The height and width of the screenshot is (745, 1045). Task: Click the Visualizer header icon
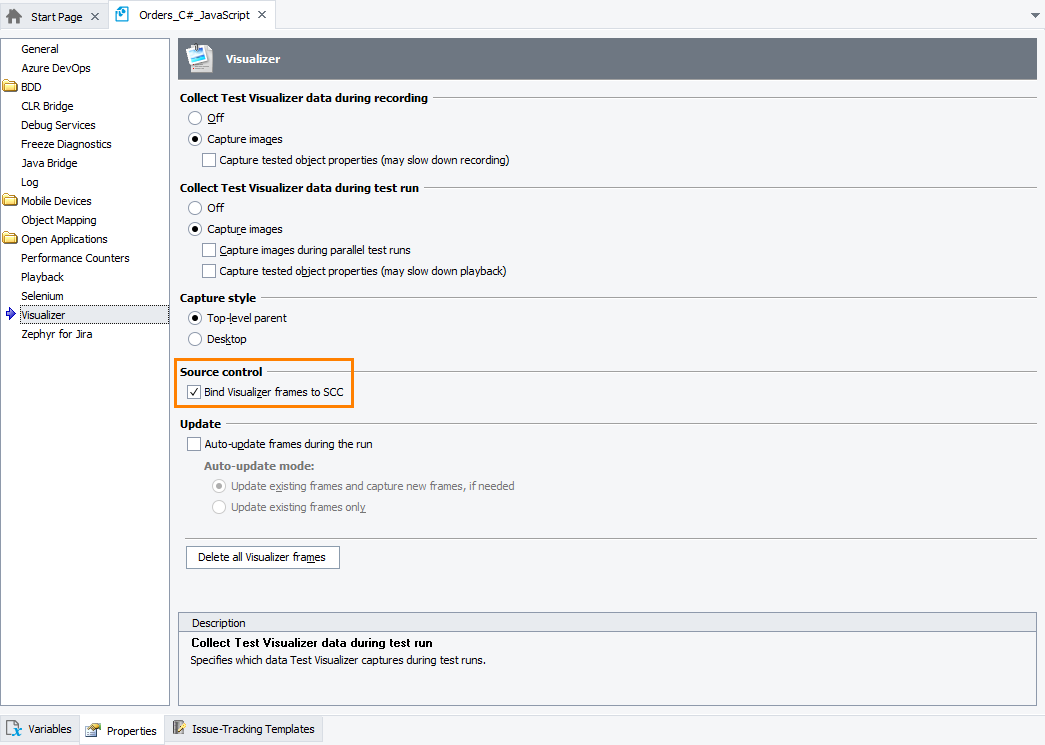point(199,59)
